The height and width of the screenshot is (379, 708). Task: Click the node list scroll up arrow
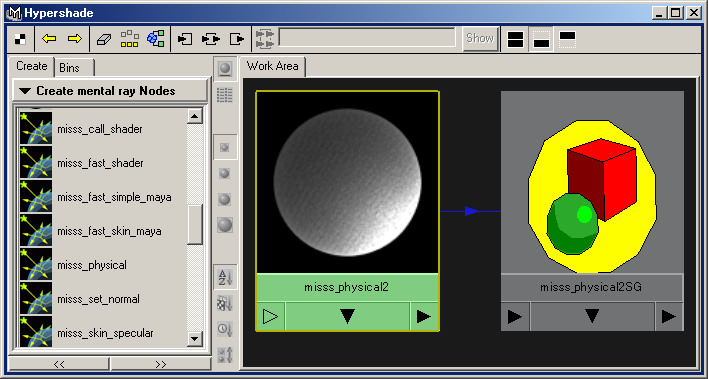[x=195, y=117]
